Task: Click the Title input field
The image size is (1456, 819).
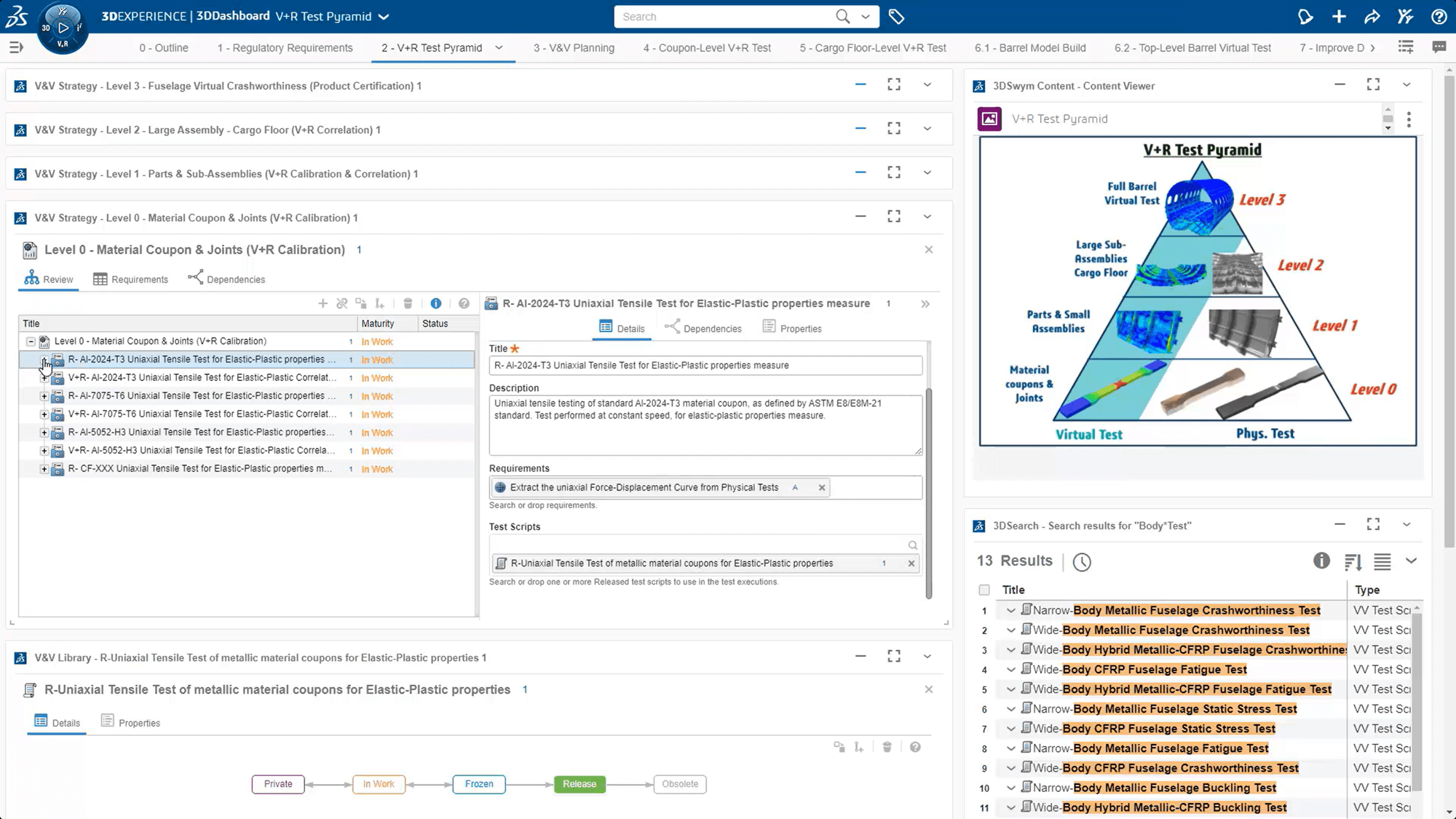Action: pos(705,365)
